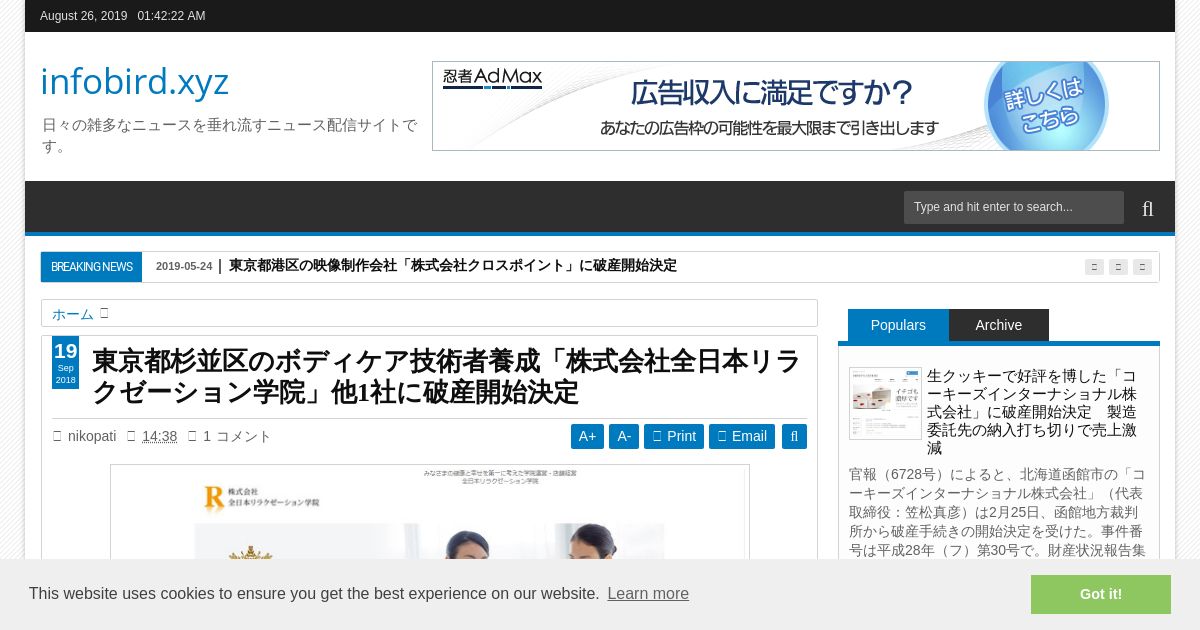Viewport: 1200px width, 630px height.
Task: Click the site tagline text under infobird.xyz
Action: click(x=229, y=135)
